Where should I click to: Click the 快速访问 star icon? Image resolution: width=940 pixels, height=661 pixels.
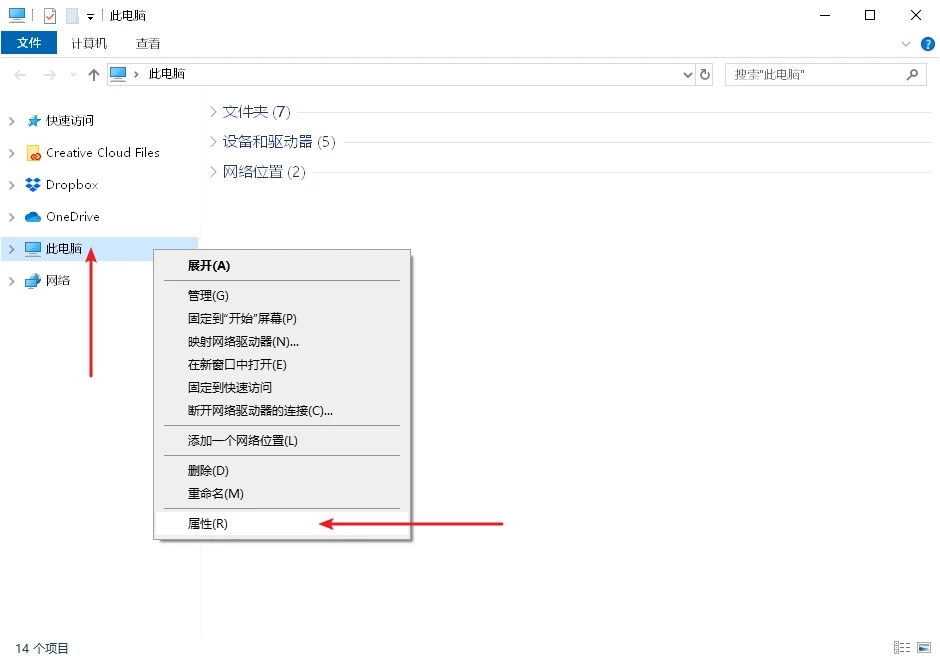click(x=34, y=121)
